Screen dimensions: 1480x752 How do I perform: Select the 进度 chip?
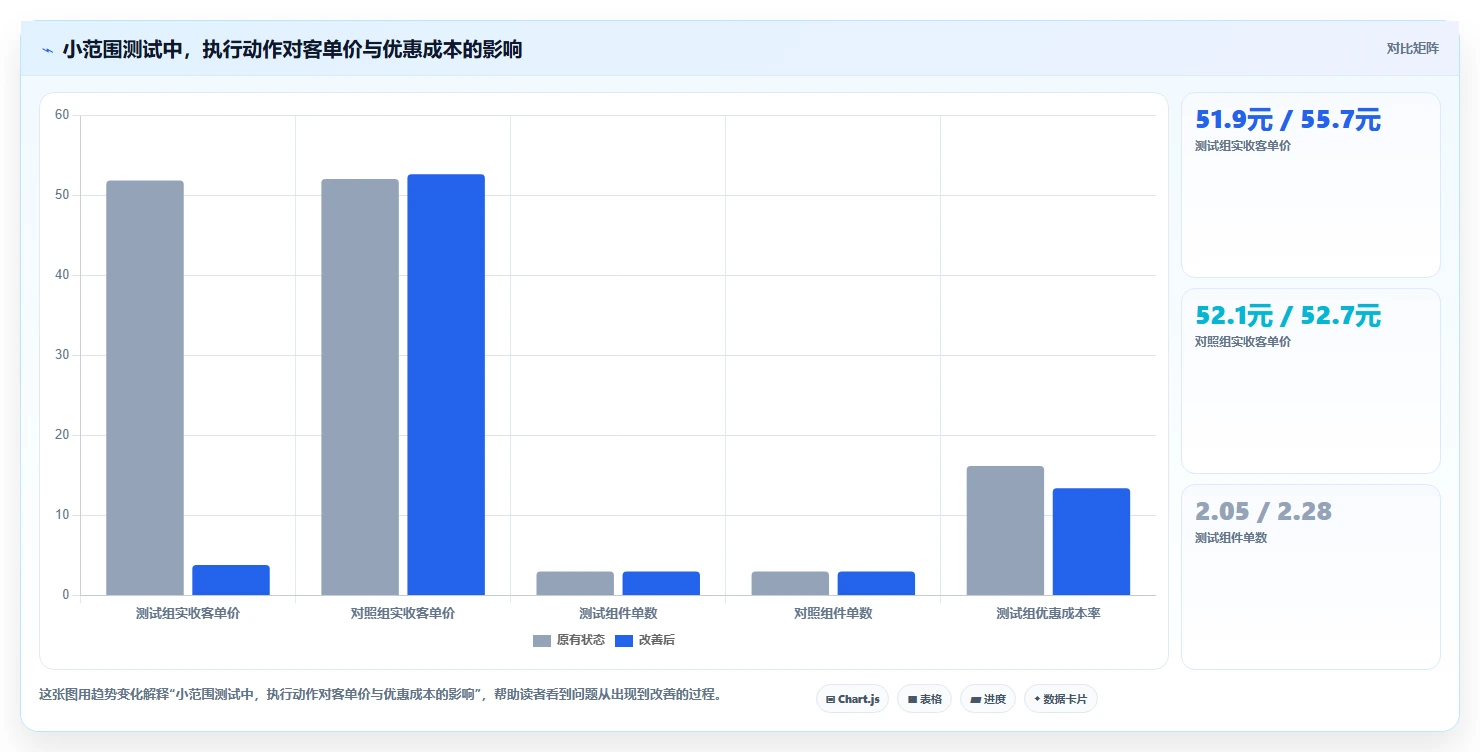coord(988,699)
